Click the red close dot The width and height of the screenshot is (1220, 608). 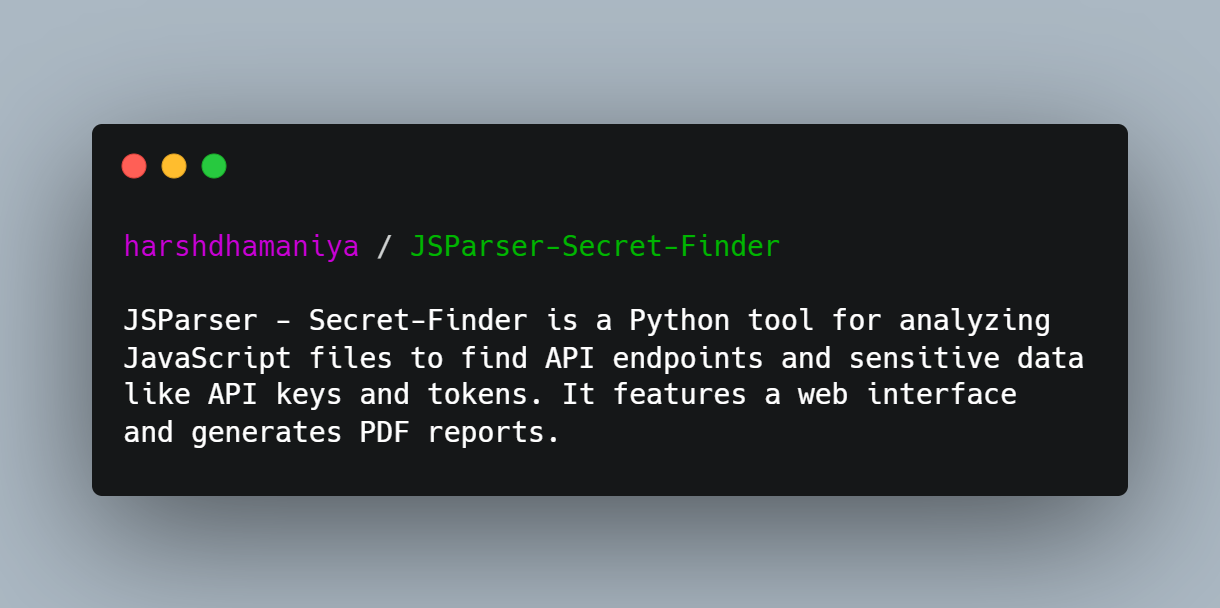tap(134, 166)
